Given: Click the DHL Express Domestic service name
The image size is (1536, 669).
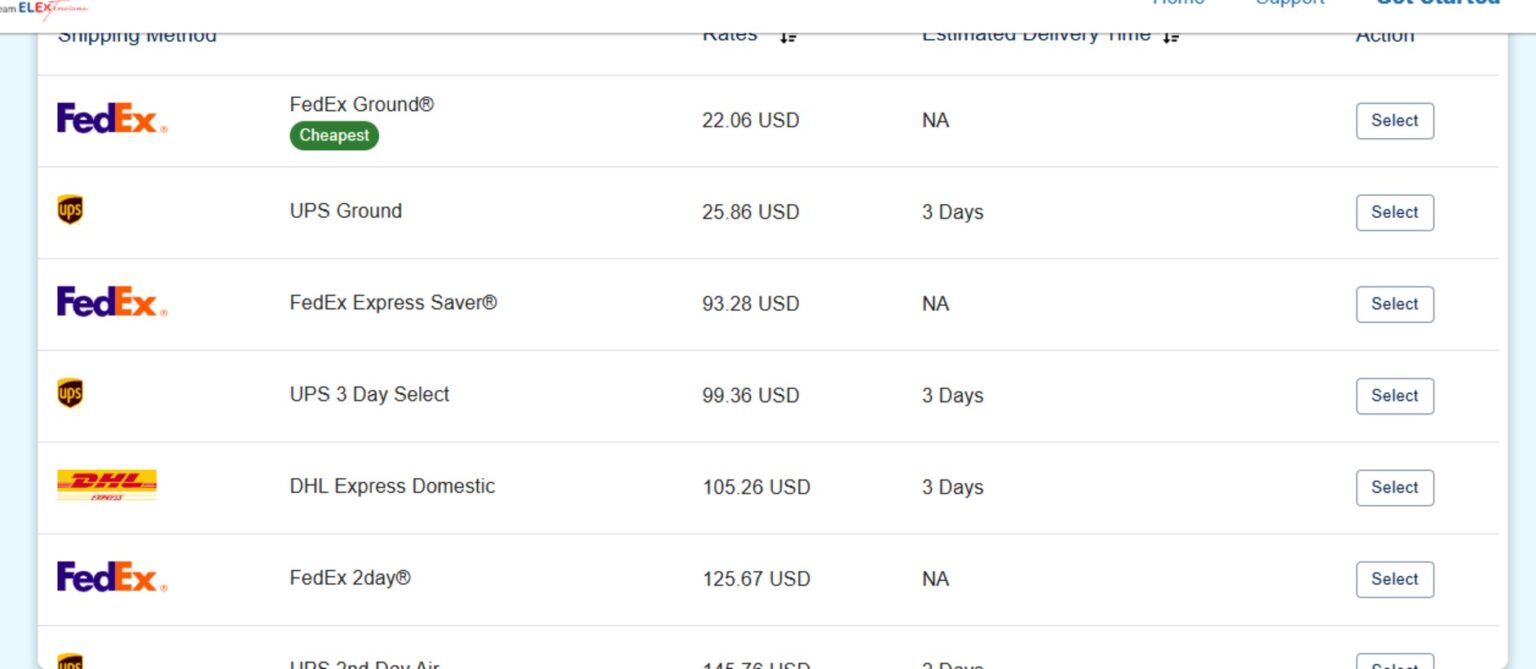Looking at the screenshot, I should tap(392, 486).
